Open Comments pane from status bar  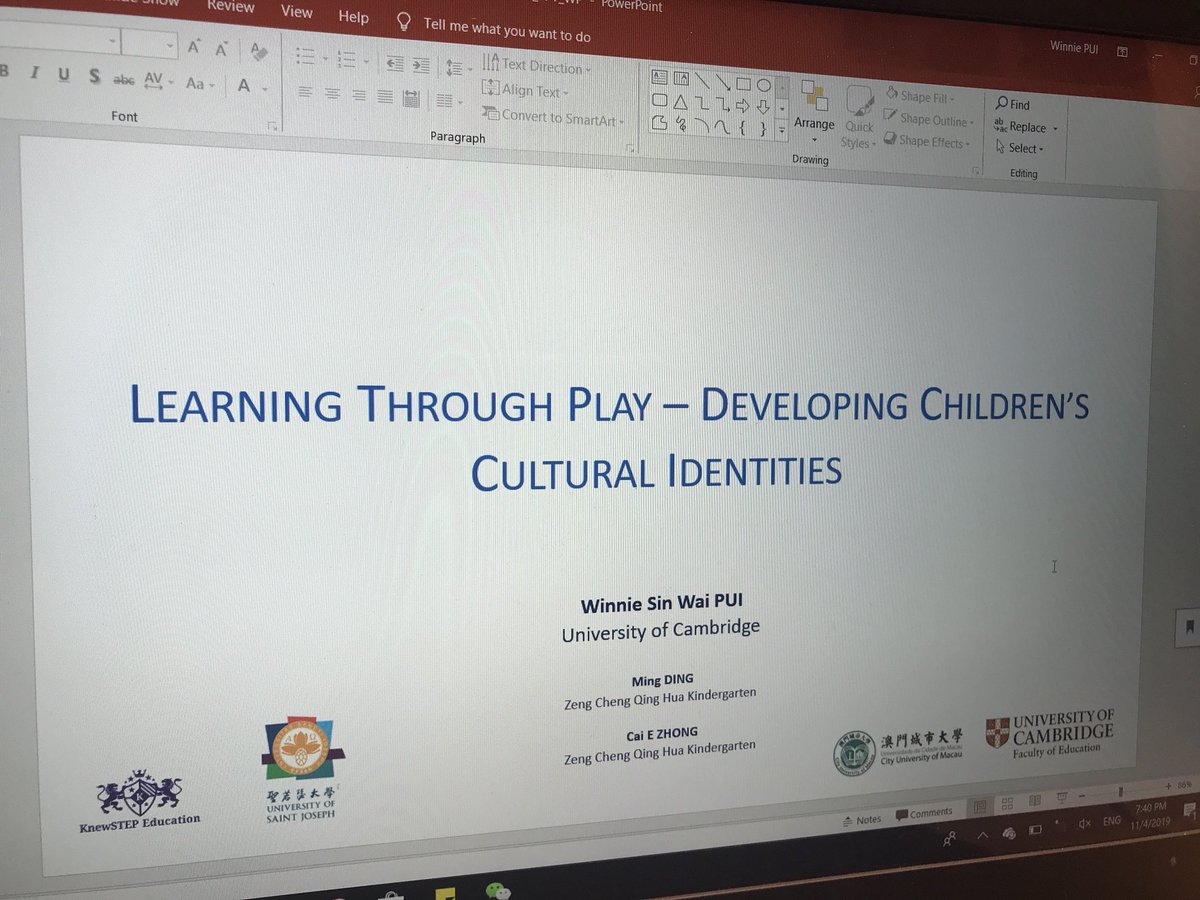tap(924, 813)
